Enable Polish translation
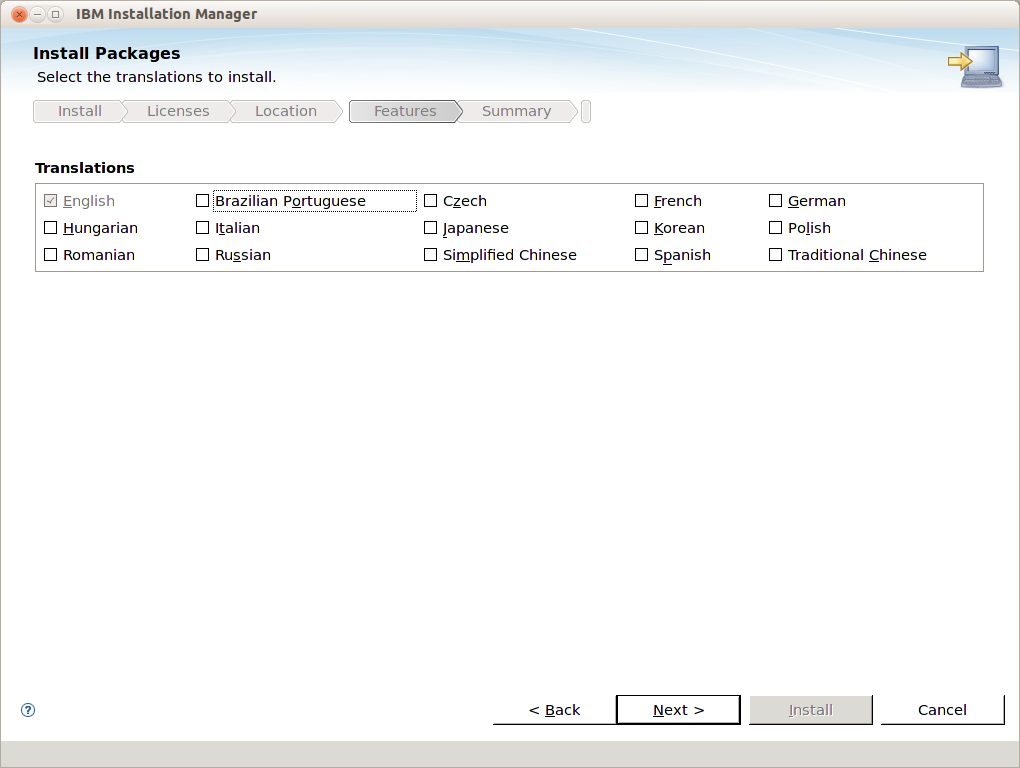 [x=775, y=228]
